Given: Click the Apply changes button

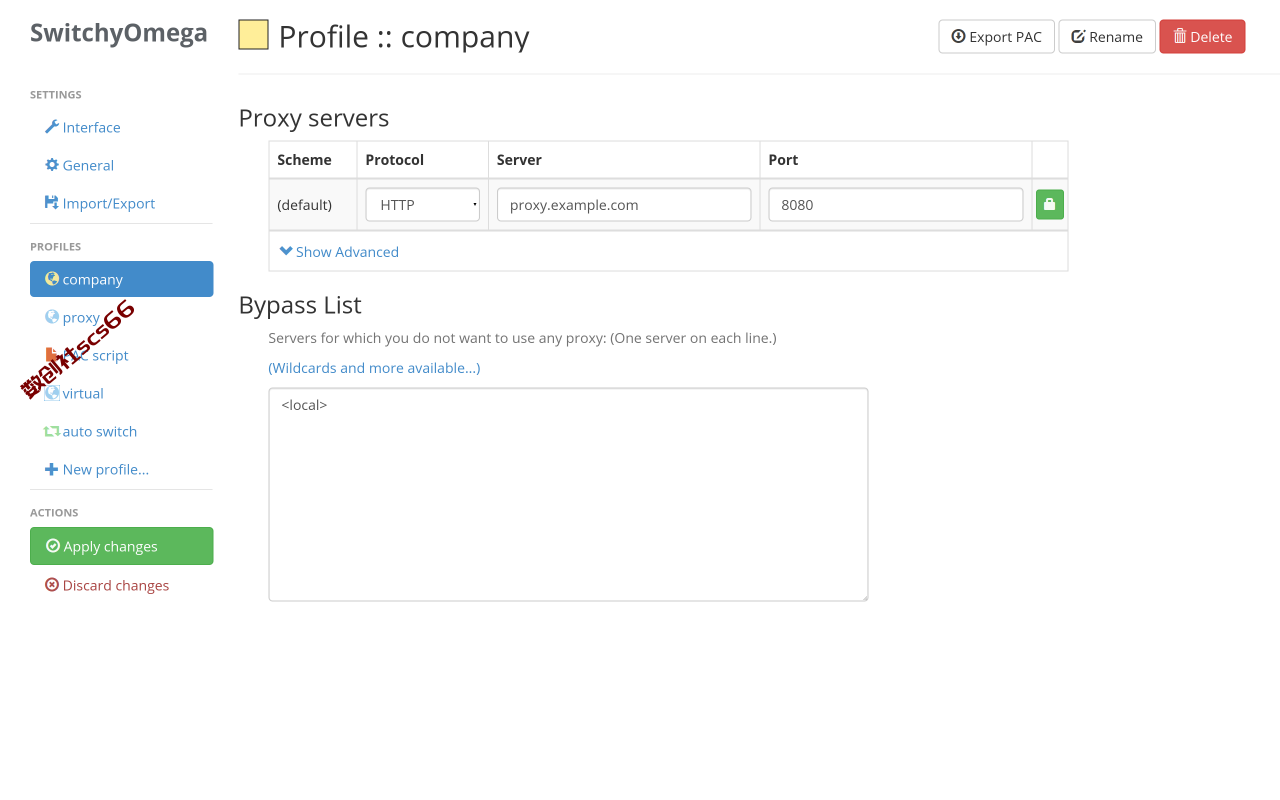Looking at the screenshot, I should pyautogui.click(x=121, y=546).
